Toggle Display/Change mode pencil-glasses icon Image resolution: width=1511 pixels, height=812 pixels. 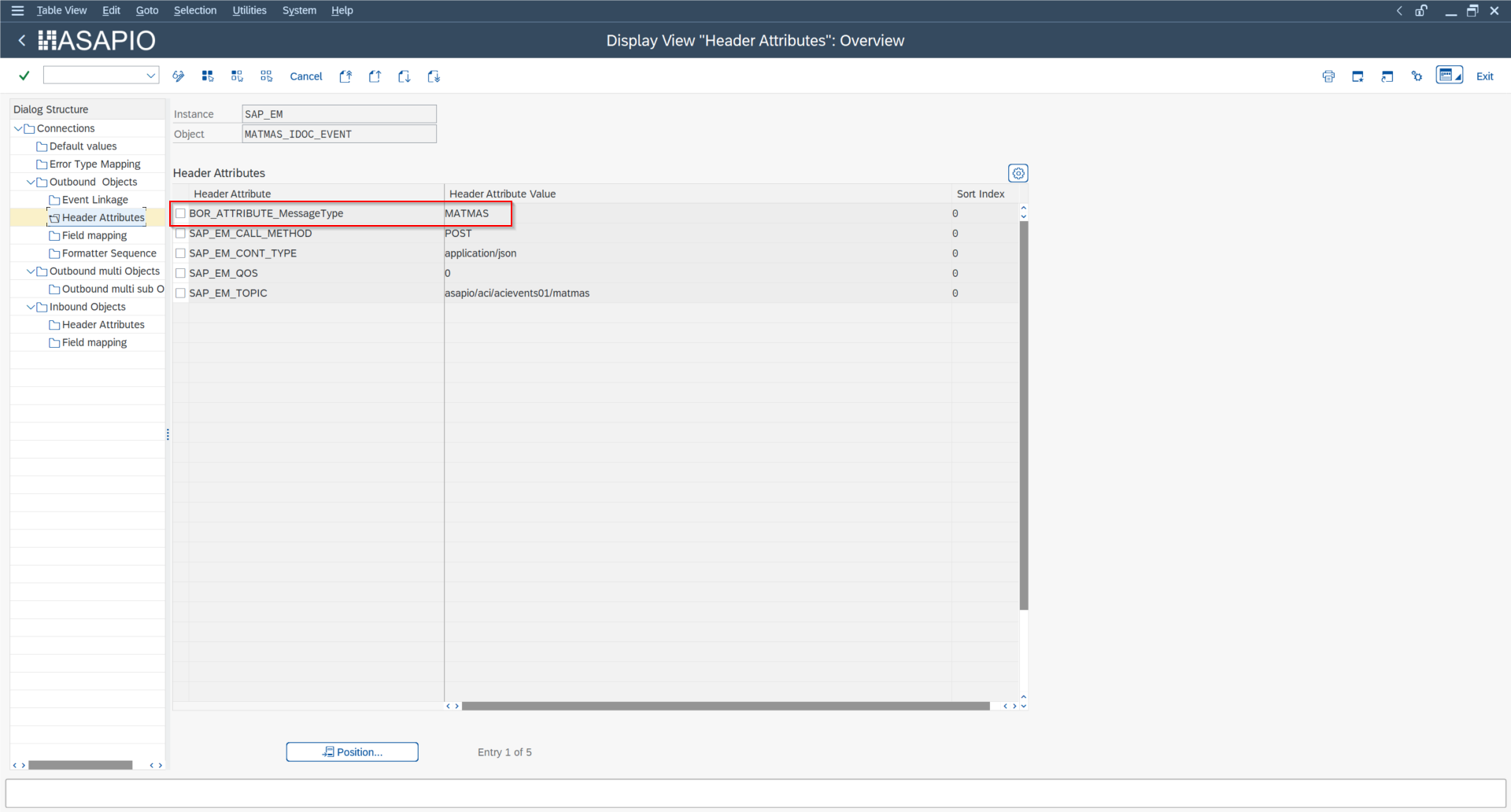[179, 76]
